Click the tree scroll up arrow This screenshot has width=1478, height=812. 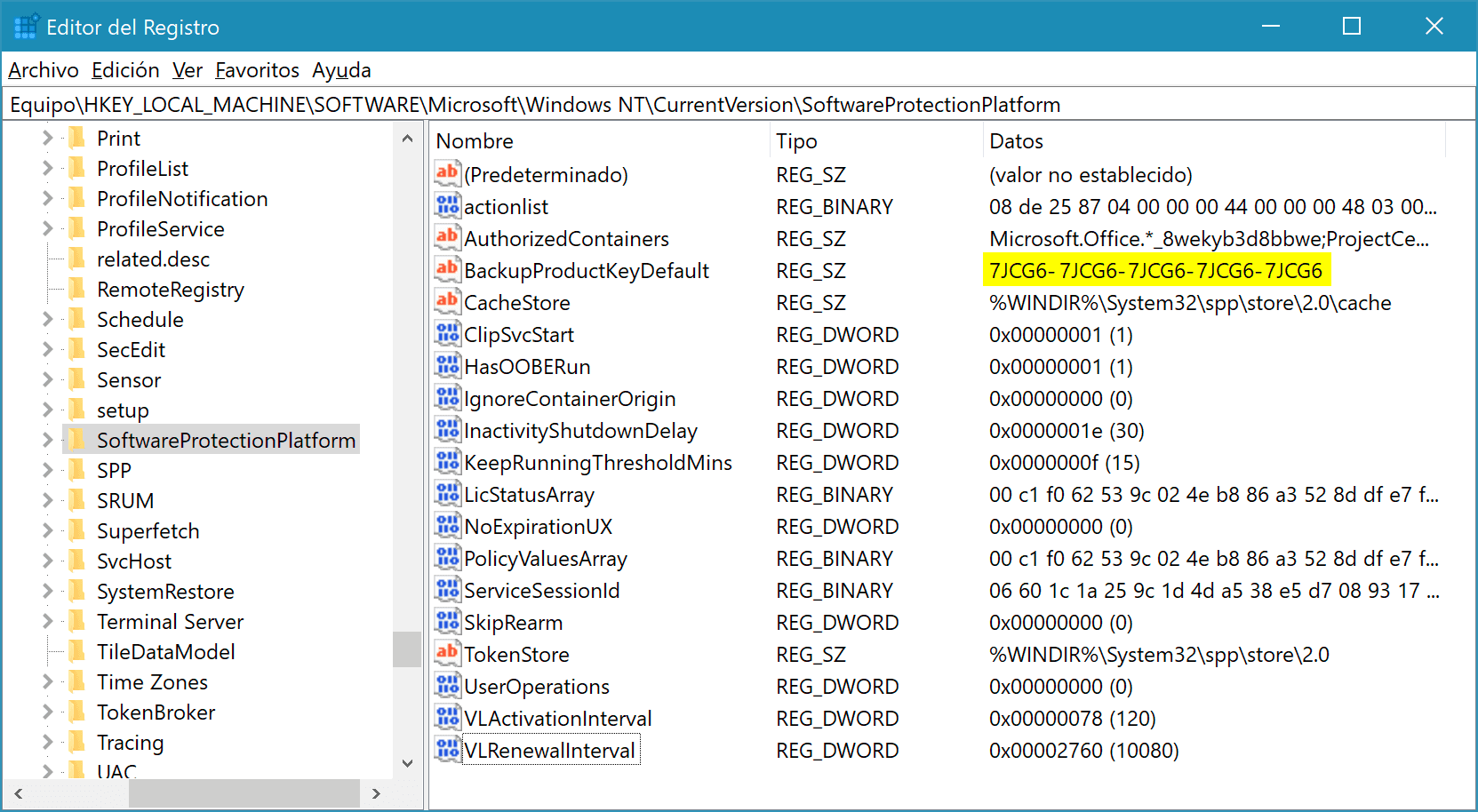click(x=407, y=139)
